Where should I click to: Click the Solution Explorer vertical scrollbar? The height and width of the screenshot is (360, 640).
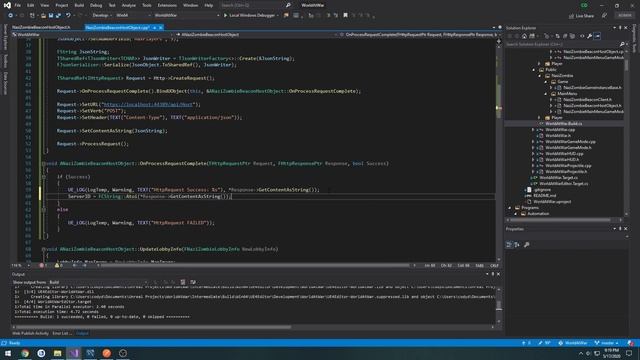pos(626,64)
